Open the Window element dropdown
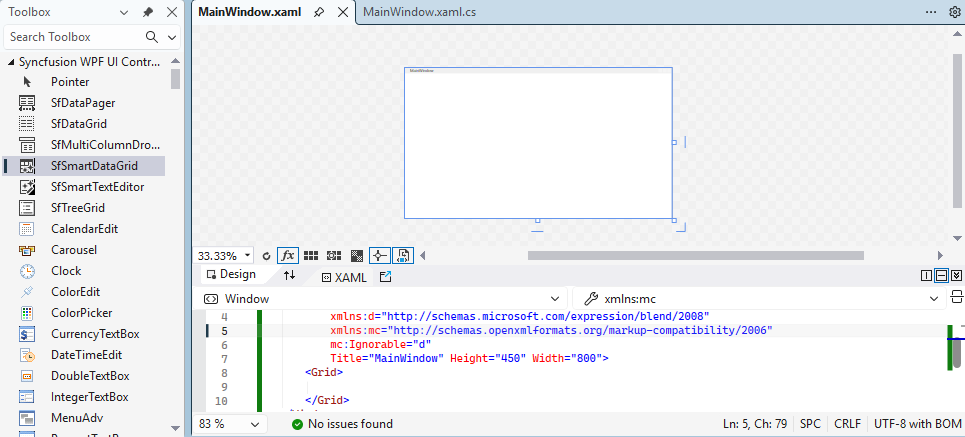 coord(555,299)
